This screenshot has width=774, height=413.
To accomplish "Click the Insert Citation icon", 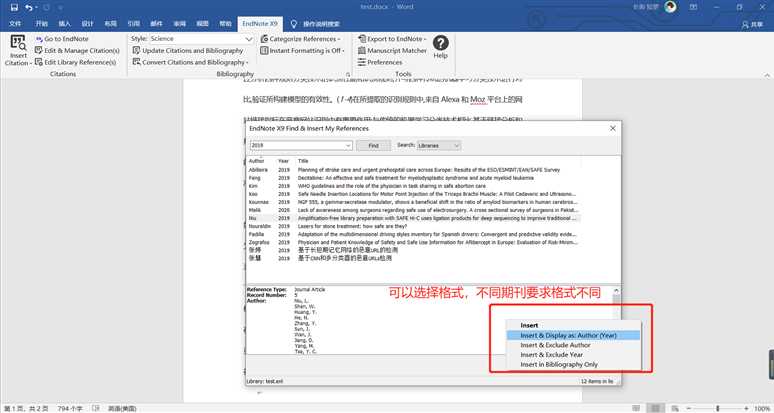I will click(19, 43).
